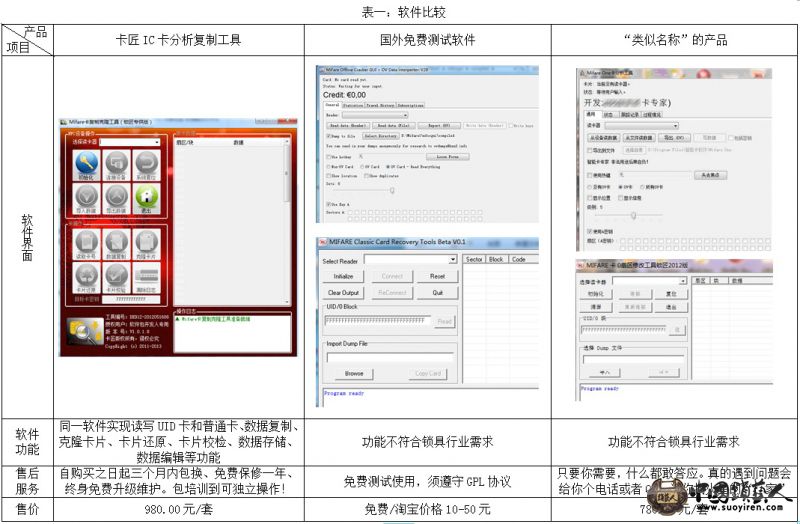Click Browse button under Import Dump File
Screen dimensions: 800x524
tap(354, 373)
